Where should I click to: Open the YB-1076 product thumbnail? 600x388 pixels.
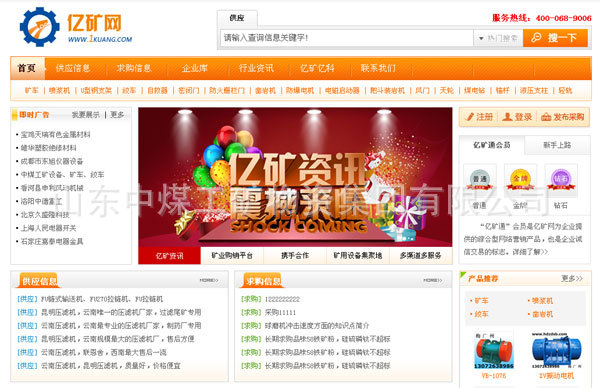494,351
